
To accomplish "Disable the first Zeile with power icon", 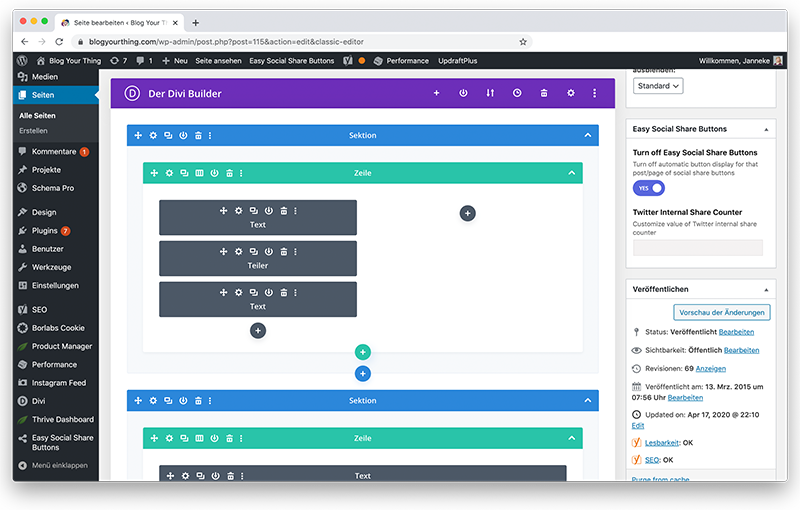I will point(214,173).
